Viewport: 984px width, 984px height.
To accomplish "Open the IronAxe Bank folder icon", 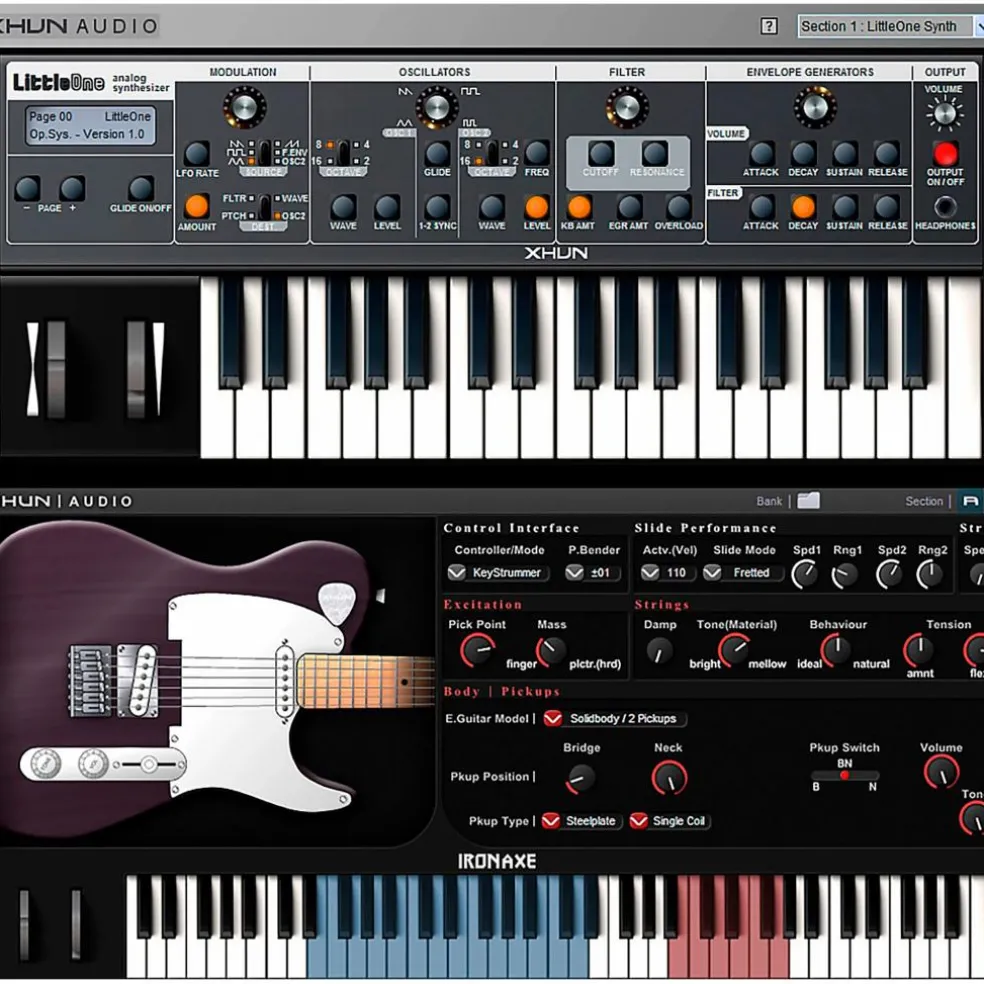I will 808,500.
